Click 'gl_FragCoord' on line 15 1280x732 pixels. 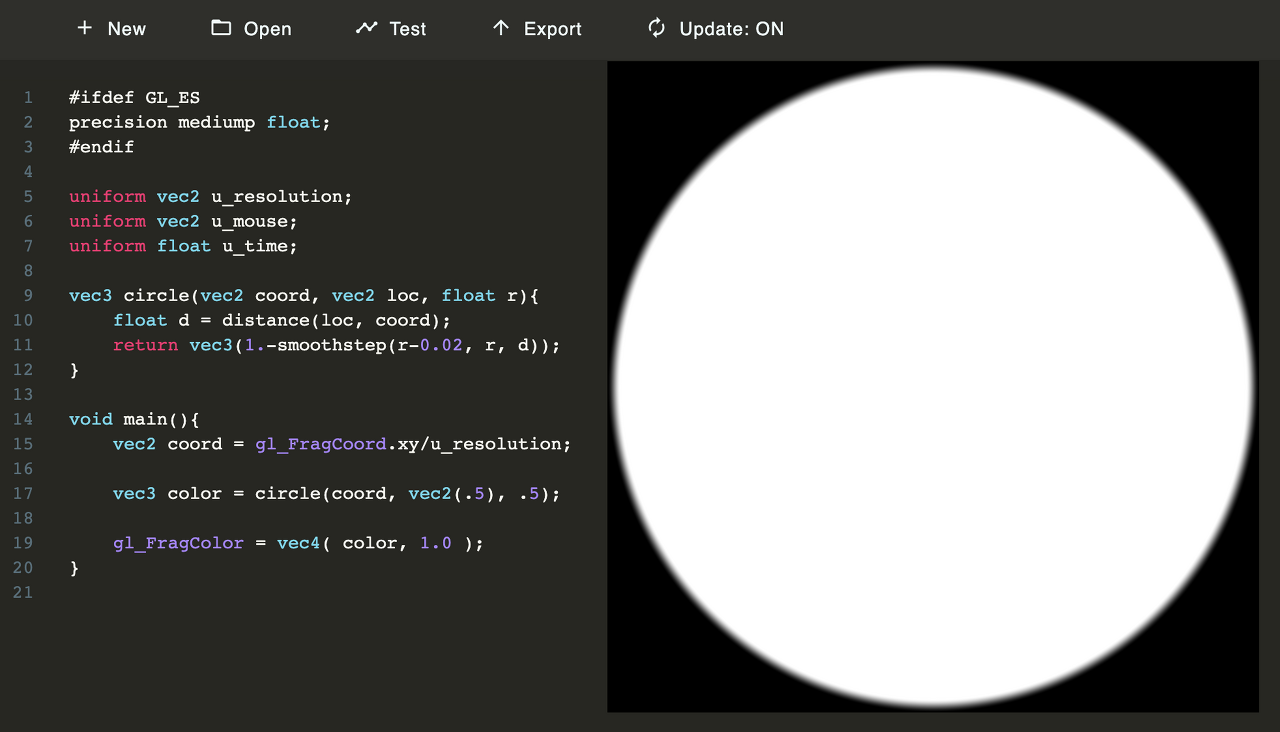[x=321, y=444]
